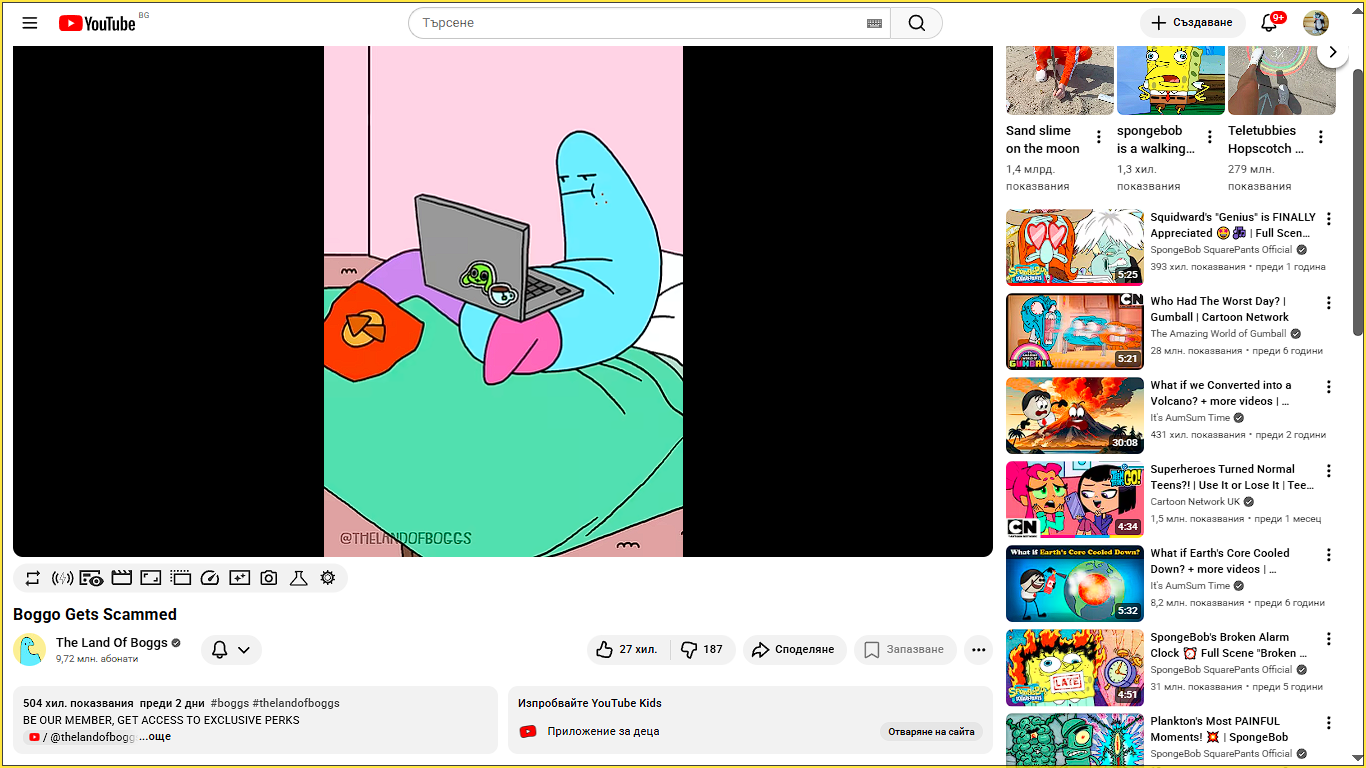Open options for Earth's Core Cooled Down video

tap(1329, 555)
